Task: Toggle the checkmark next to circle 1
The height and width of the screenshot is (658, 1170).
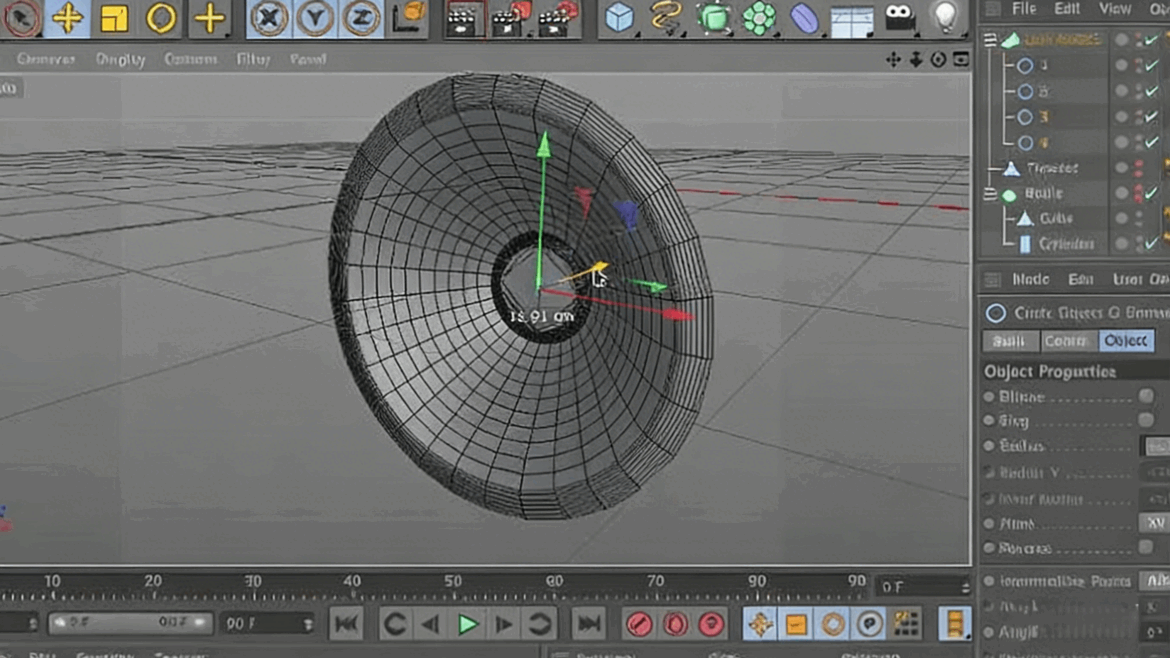Action: (1151, 64)
